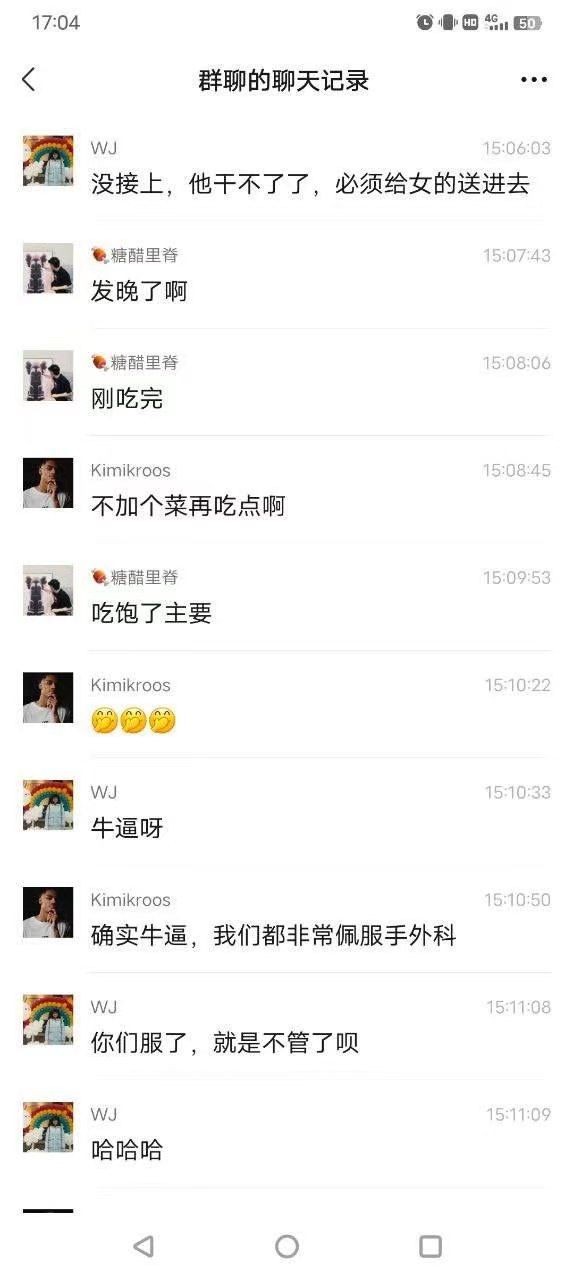Tap the battery indicator in the status bar

coord(527,22)
